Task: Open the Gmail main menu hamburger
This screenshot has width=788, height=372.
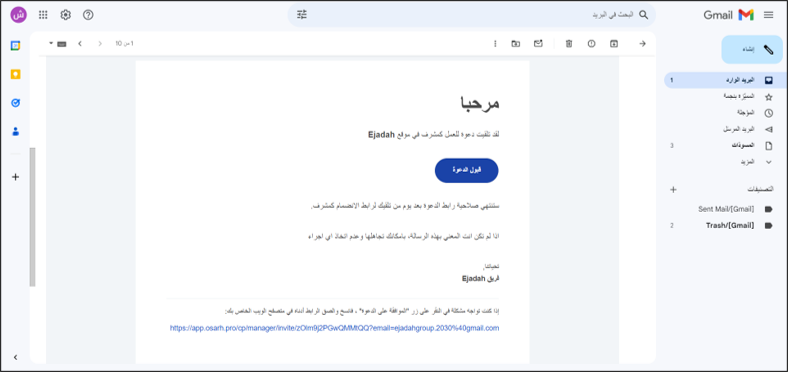Action: (x=768, y=15)
